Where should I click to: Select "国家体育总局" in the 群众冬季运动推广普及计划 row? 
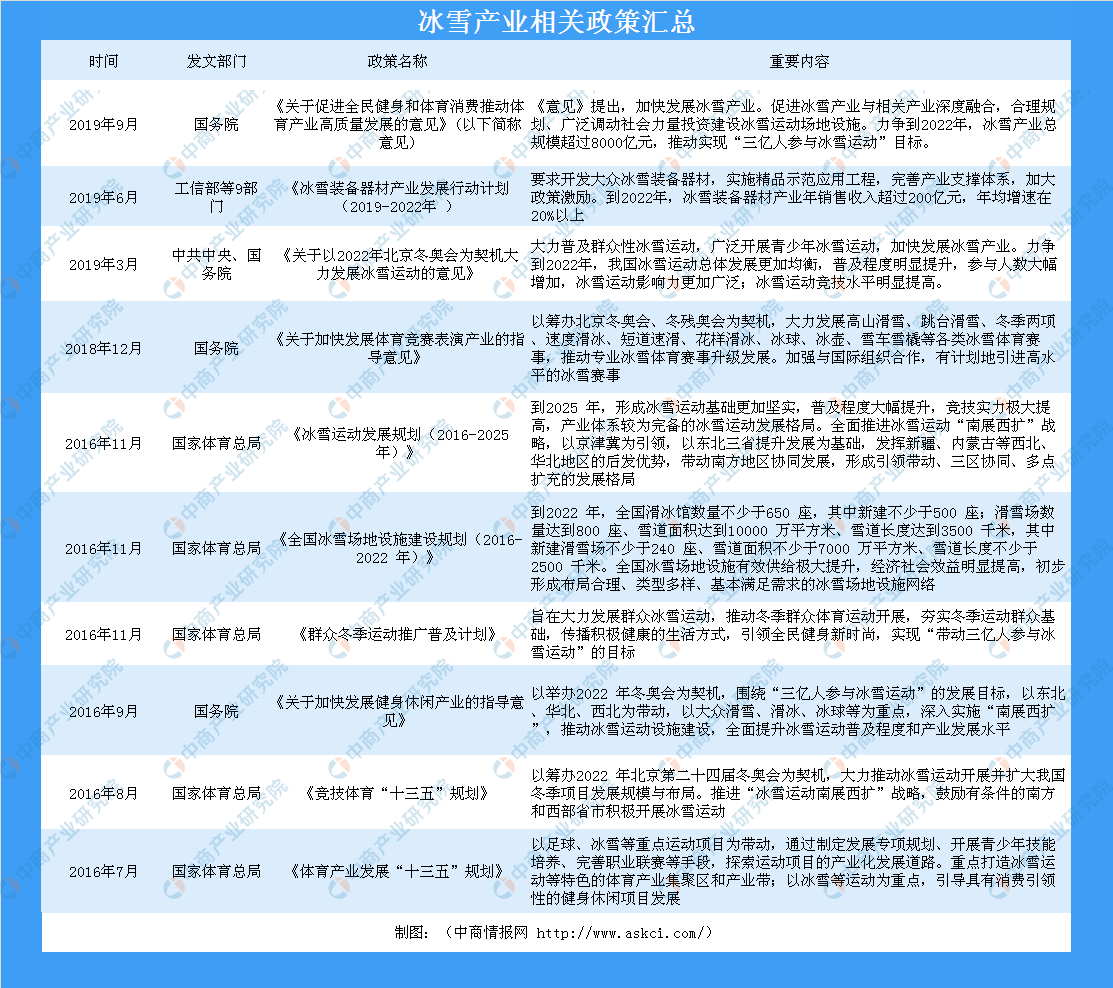[216, 635]
